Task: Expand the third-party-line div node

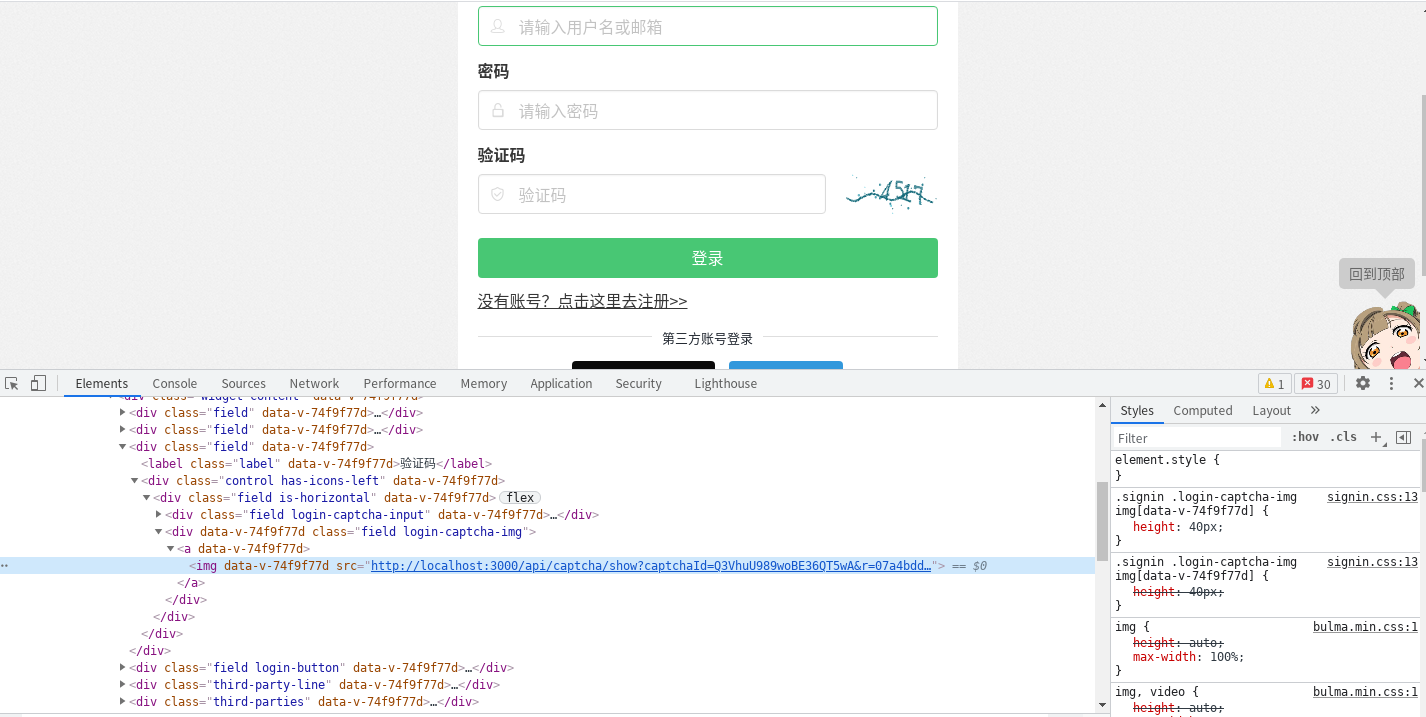Action: click(x=122, y=685)
